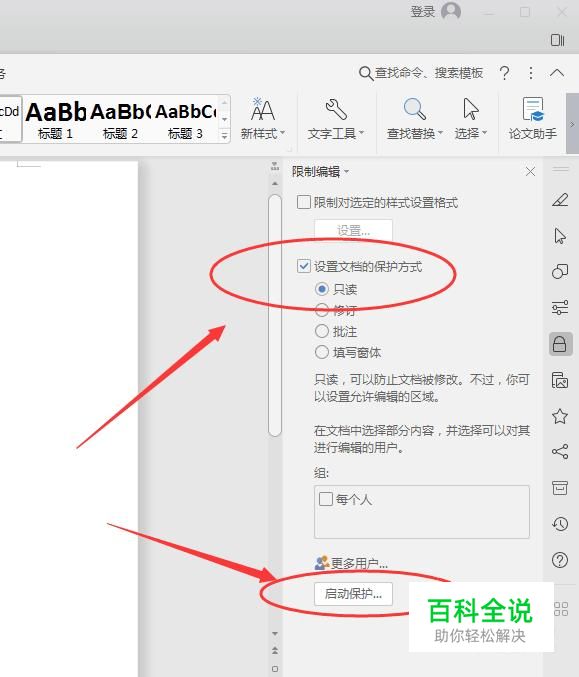This screenshot has height=677, width=579.
Task: Open the help question mark in the ribbon bar
Action: (x=504, y=73)
